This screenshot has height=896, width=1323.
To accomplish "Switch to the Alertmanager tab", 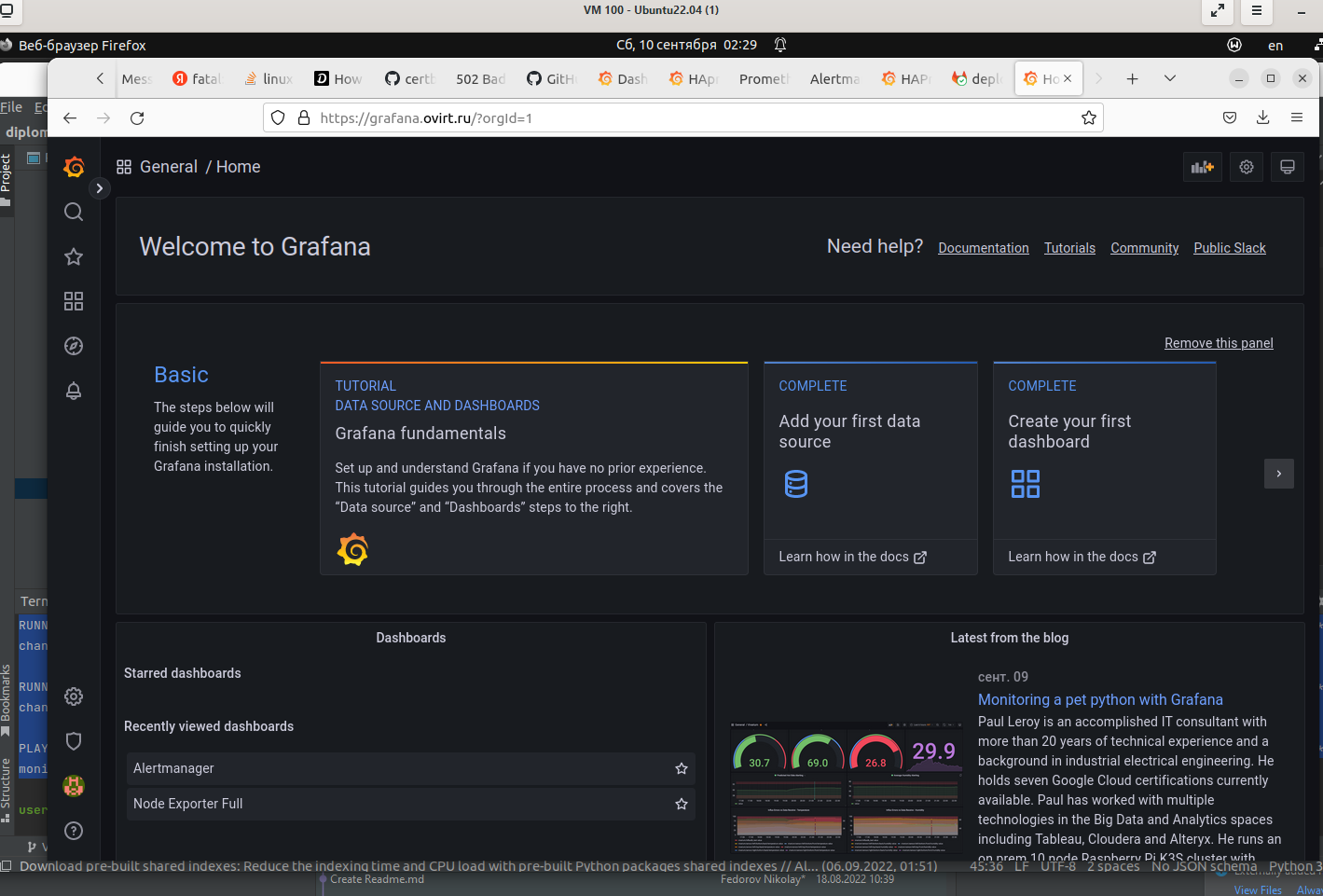I will click(x=834, y=78).
